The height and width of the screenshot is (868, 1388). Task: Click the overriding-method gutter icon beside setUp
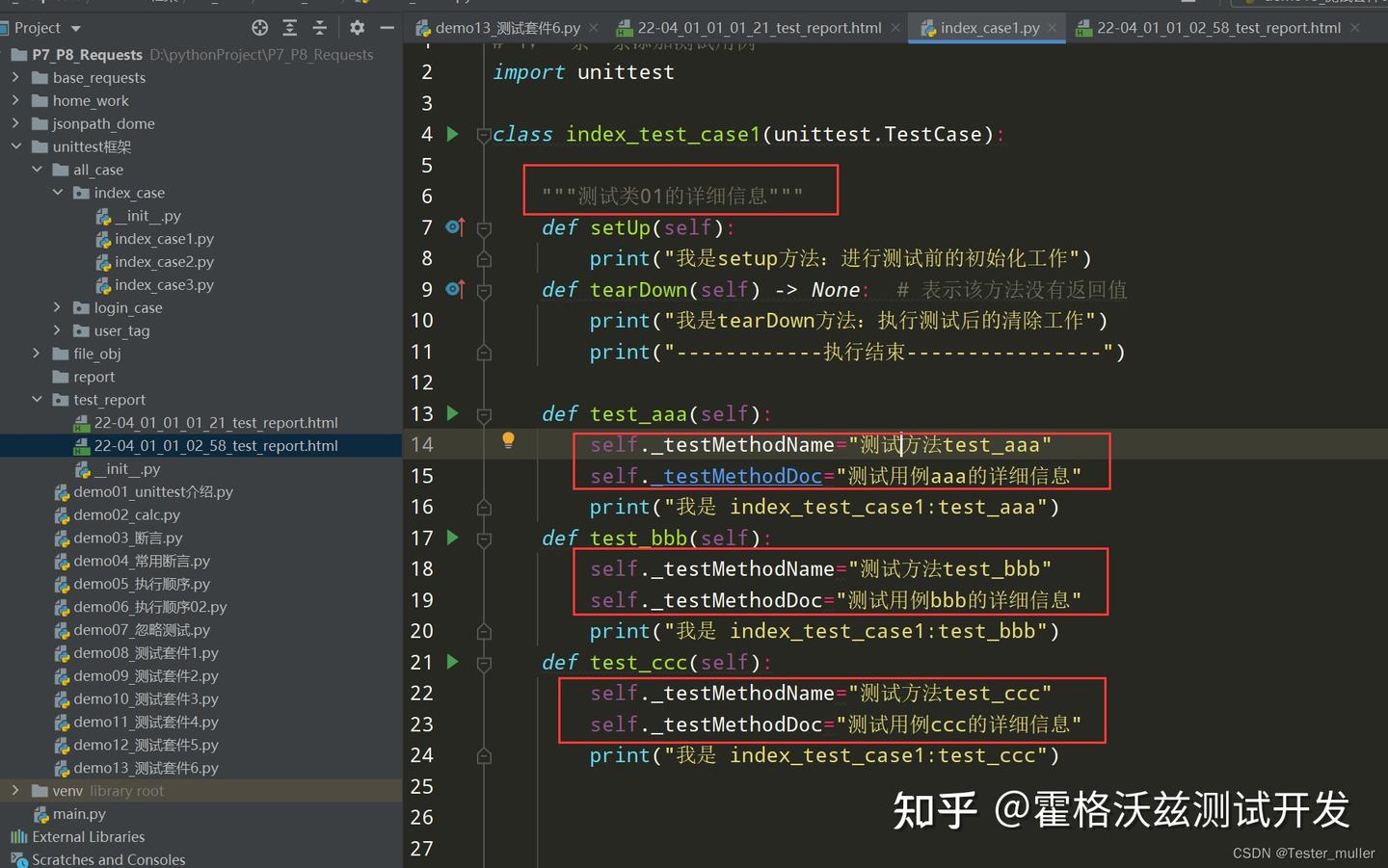point(453,226)
